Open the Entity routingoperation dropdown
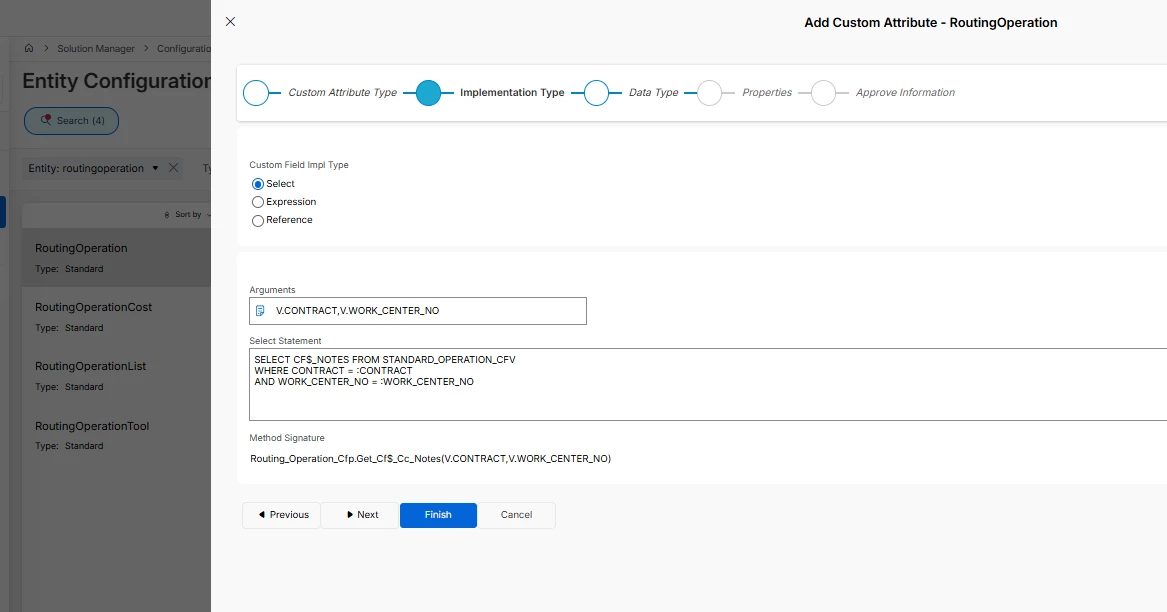 point(155,168)
